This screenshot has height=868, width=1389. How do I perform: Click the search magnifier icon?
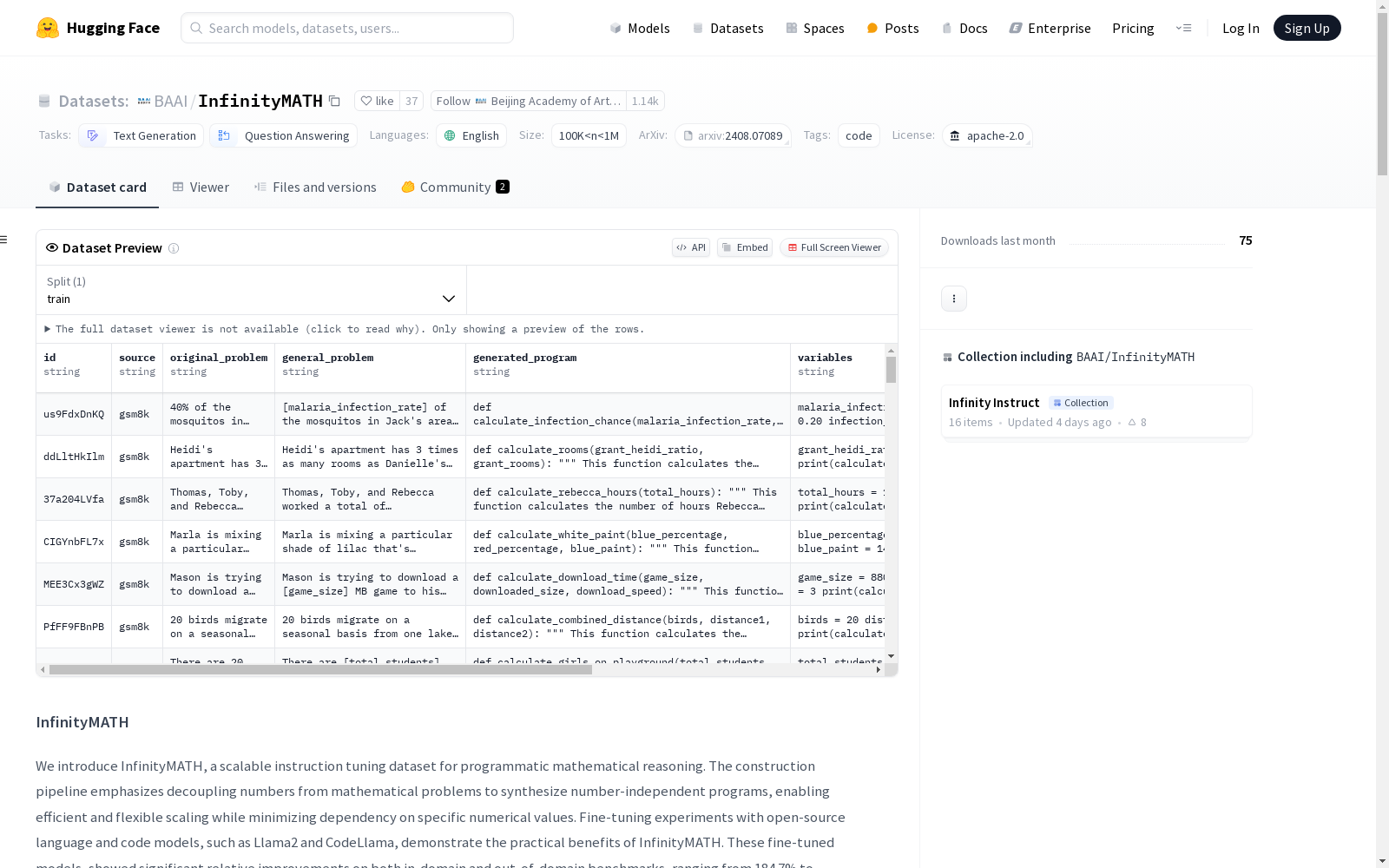tap(196, 28)
